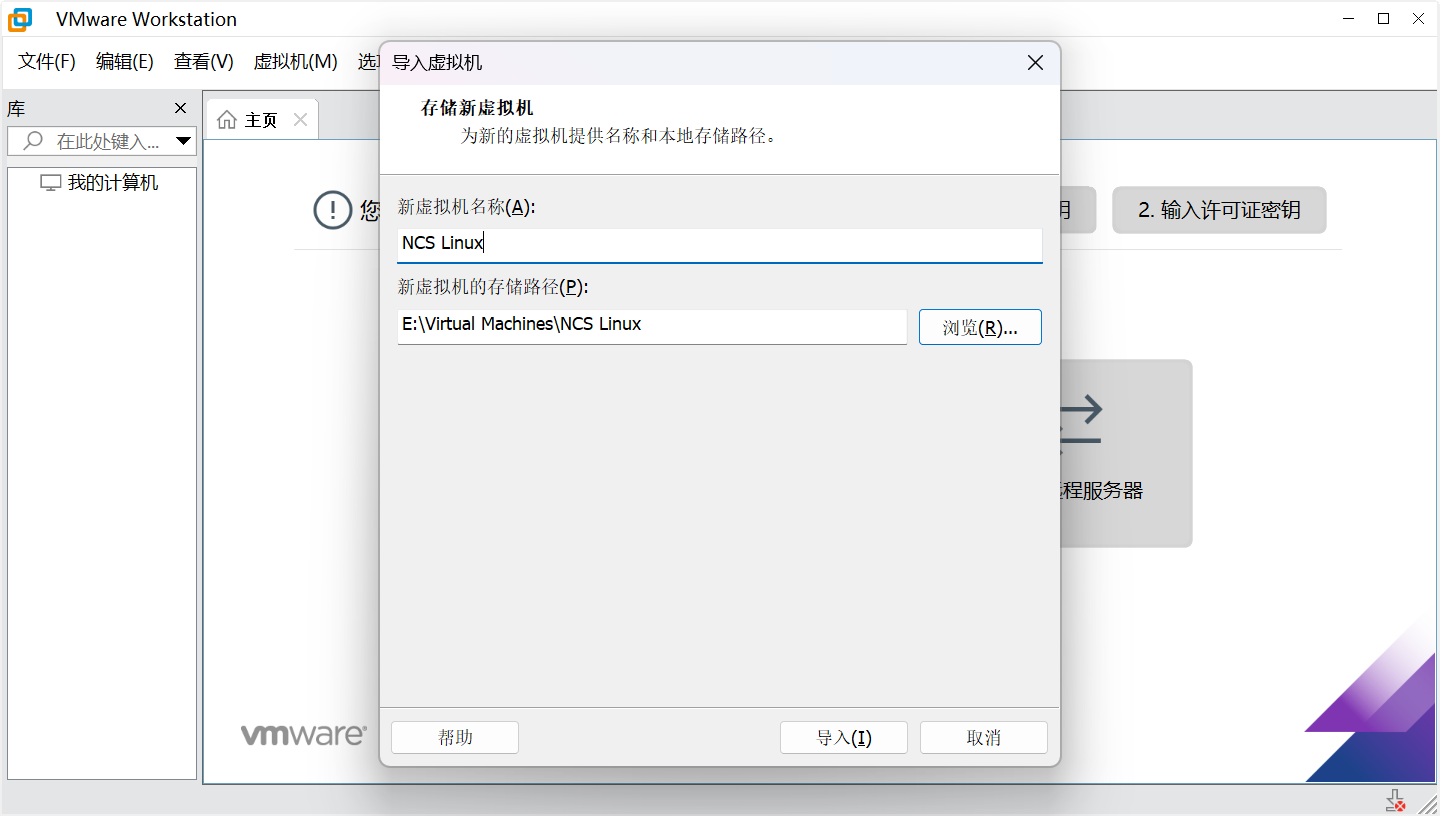Click the status bar device icon at bottom right
Screen dimensions: 1440x816
pyautogui.click(x=1396, y=800)
